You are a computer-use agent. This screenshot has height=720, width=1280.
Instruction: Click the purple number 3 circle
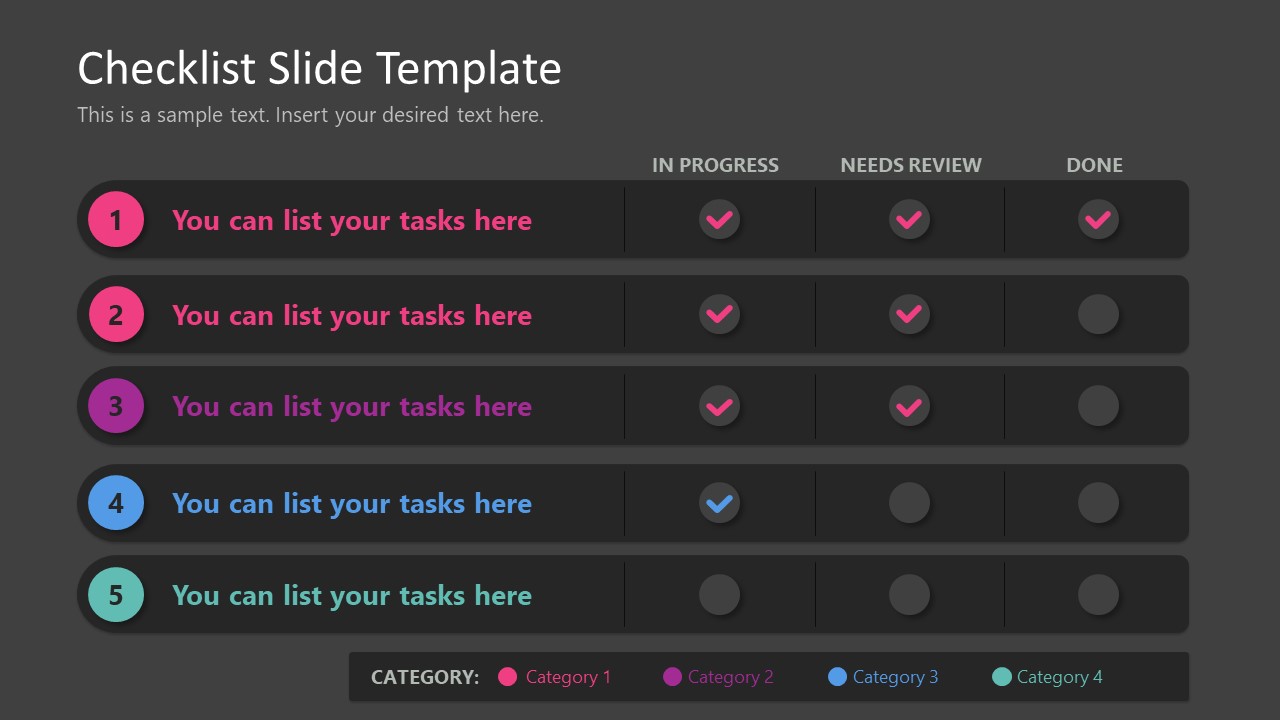point(116,405)
